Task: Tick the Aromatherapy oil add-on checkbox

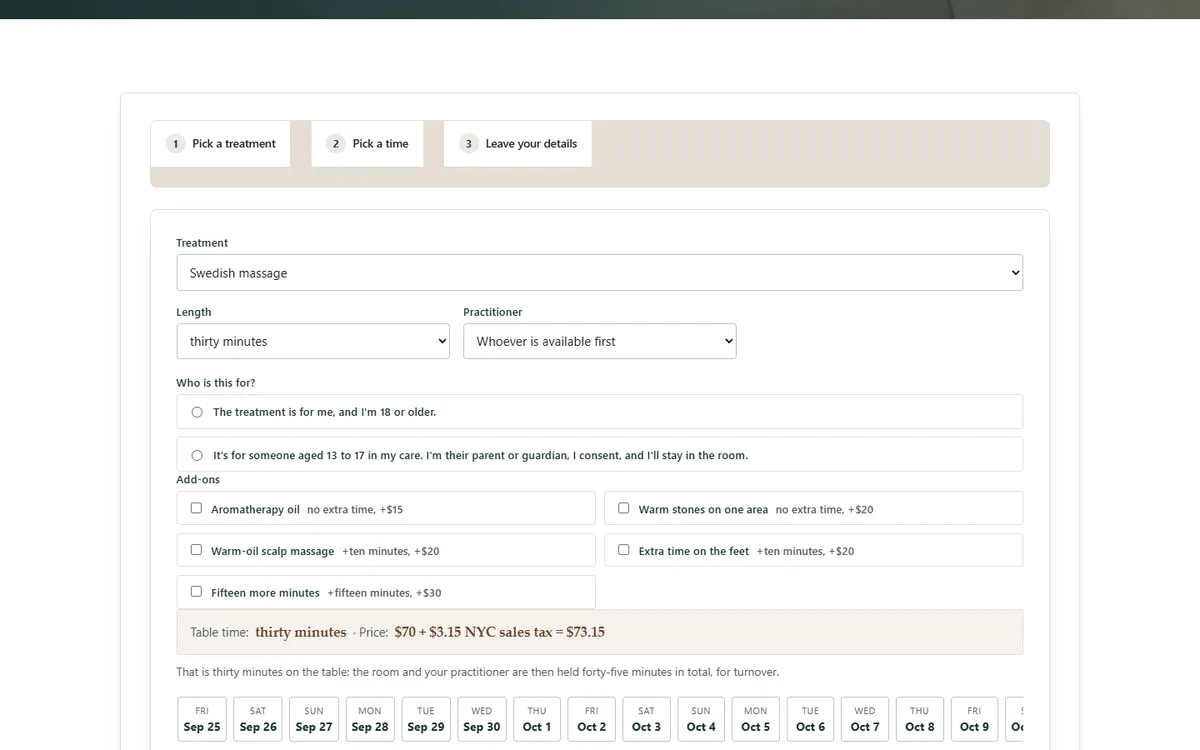Action: 196,508
